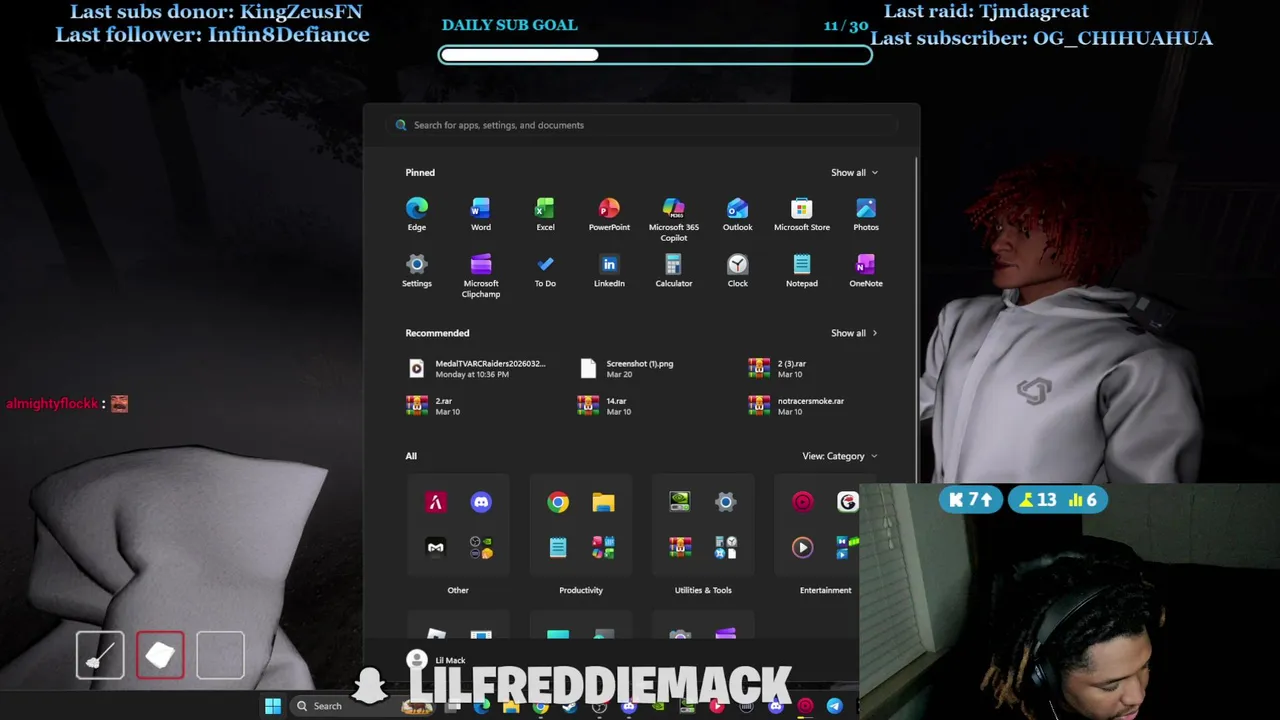The image size is (1280, 720).
Task: Open Microsoft 365 Copilot
Action: [x=673, y=219]
